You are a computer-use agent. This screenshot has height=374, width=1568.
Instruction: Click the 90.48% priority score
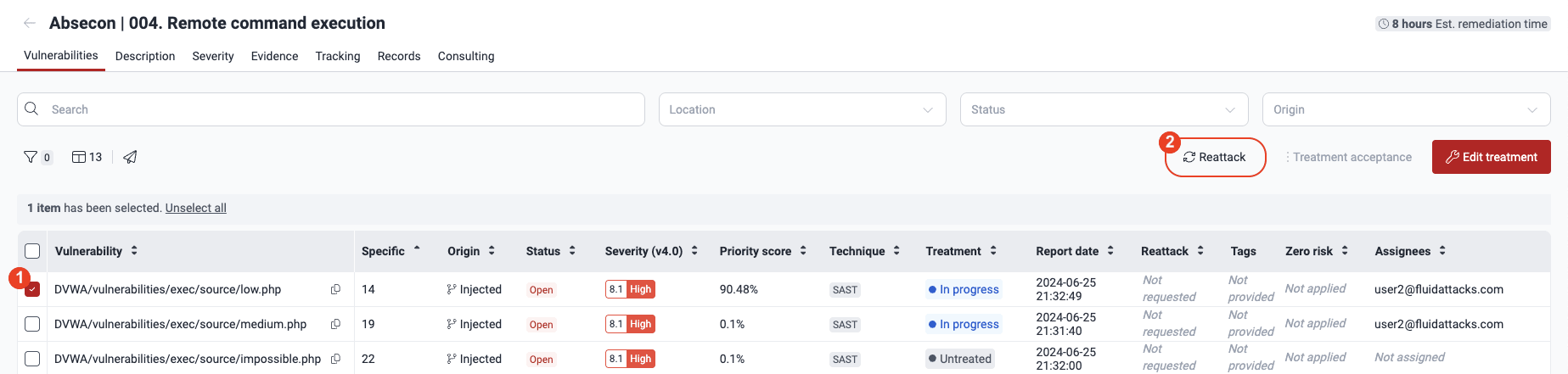coord(739,289)
